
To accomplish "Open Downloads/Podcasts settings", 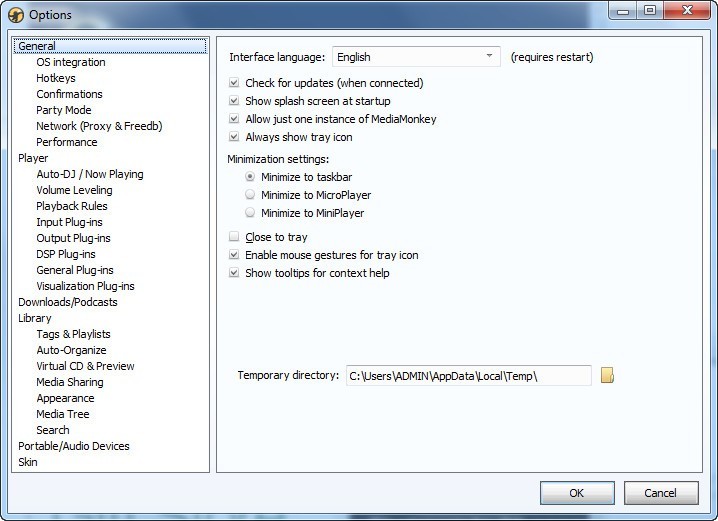I will tap(68, 303).
